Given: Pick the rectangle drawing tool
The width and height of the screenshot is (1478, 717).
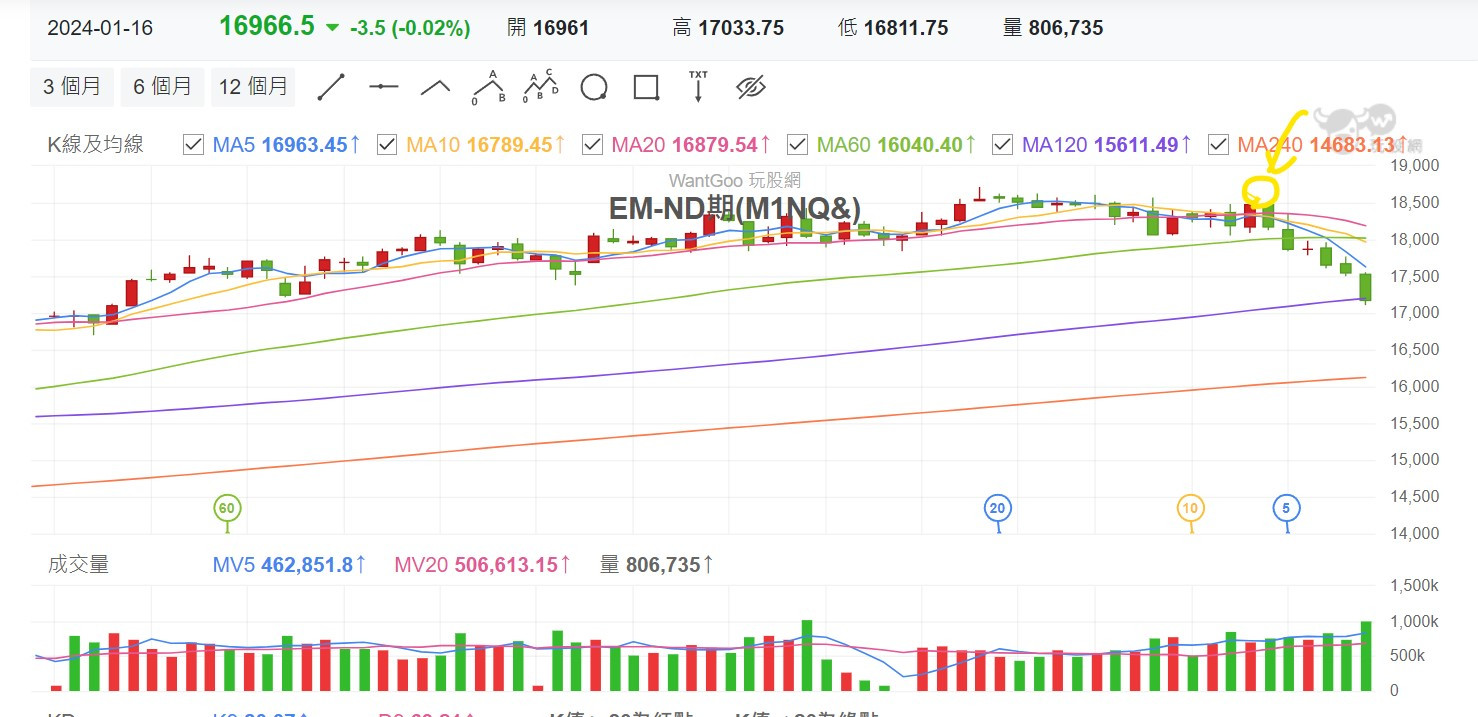Looking at the screenshot, I should 646,88.
